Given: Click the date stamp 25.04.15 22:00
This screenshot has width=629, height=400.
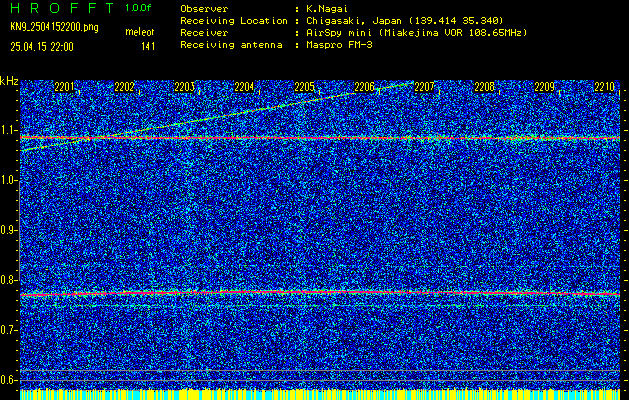Looking at the screenshot, I should click(x=42, y=47).
